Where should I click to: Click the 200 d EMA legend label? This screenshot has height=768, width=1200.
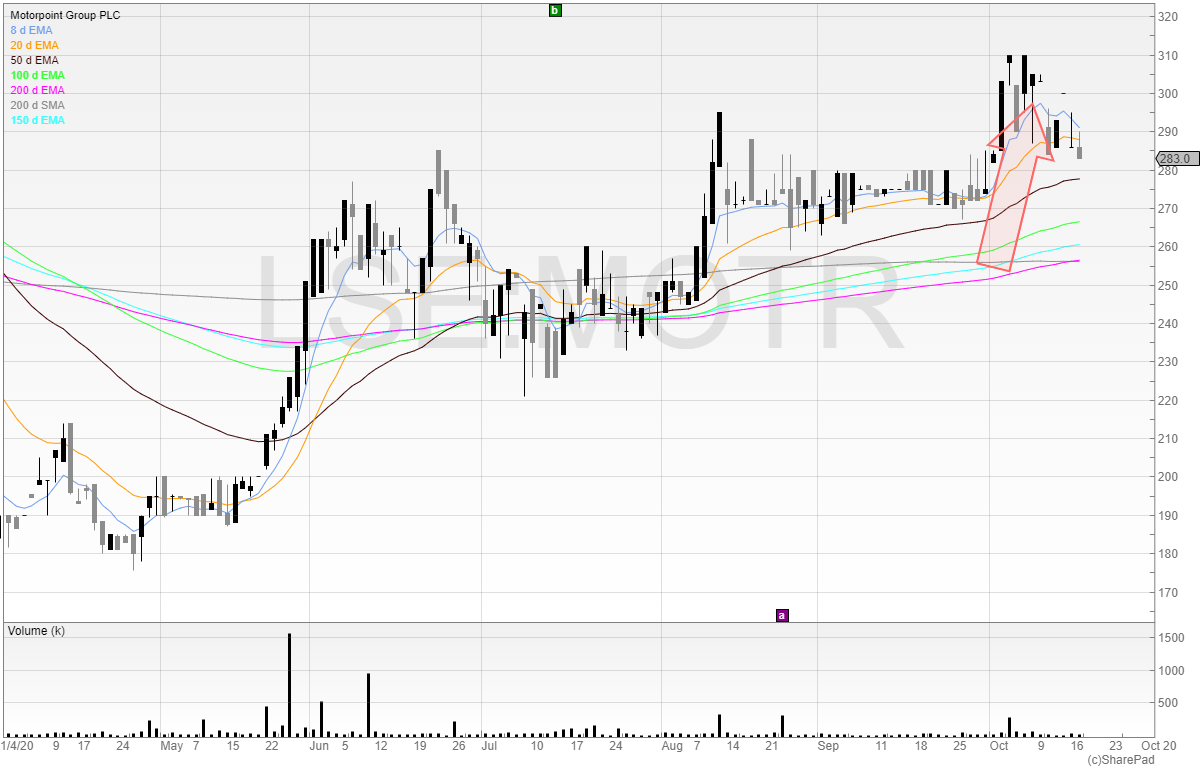(x=38, y=90)
